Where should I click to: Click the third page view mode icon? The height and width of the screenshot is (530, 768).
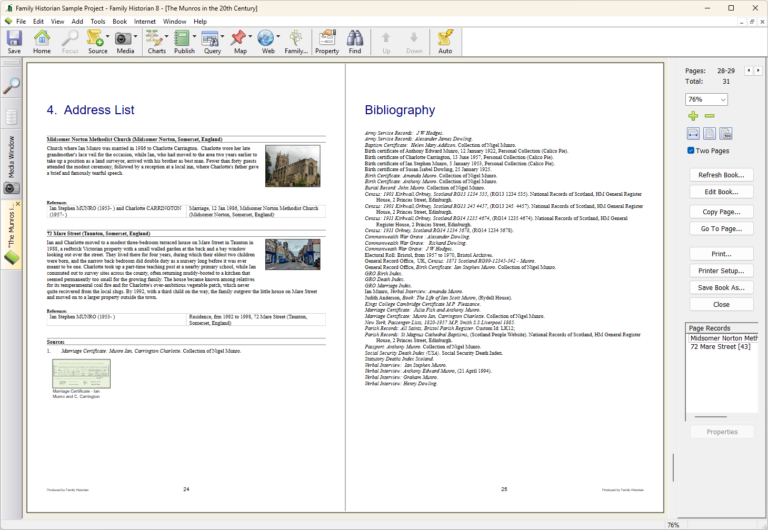coord(726,133)
